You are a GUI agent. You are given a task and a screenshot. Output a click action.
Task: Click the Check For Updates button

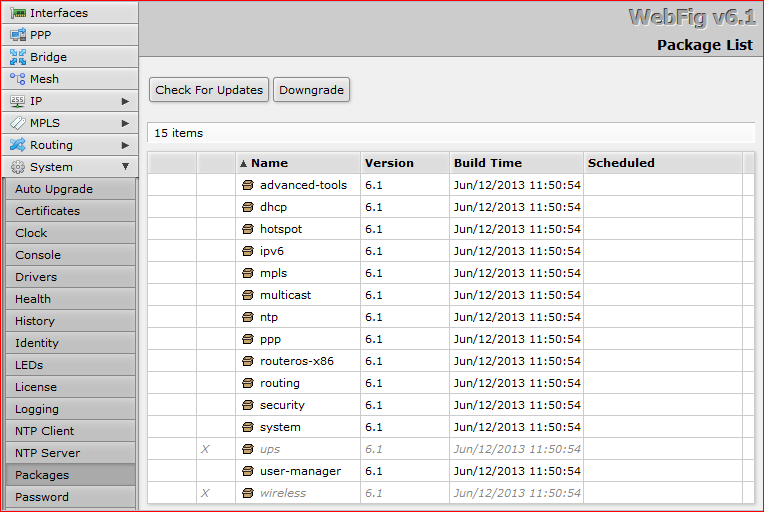point(209,90)
